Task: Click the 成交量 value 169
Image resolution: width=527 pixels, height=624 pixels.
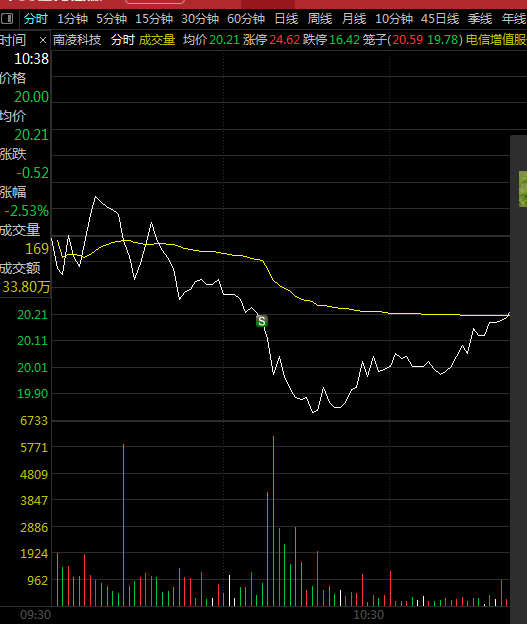Action: (x=37, y=249)
